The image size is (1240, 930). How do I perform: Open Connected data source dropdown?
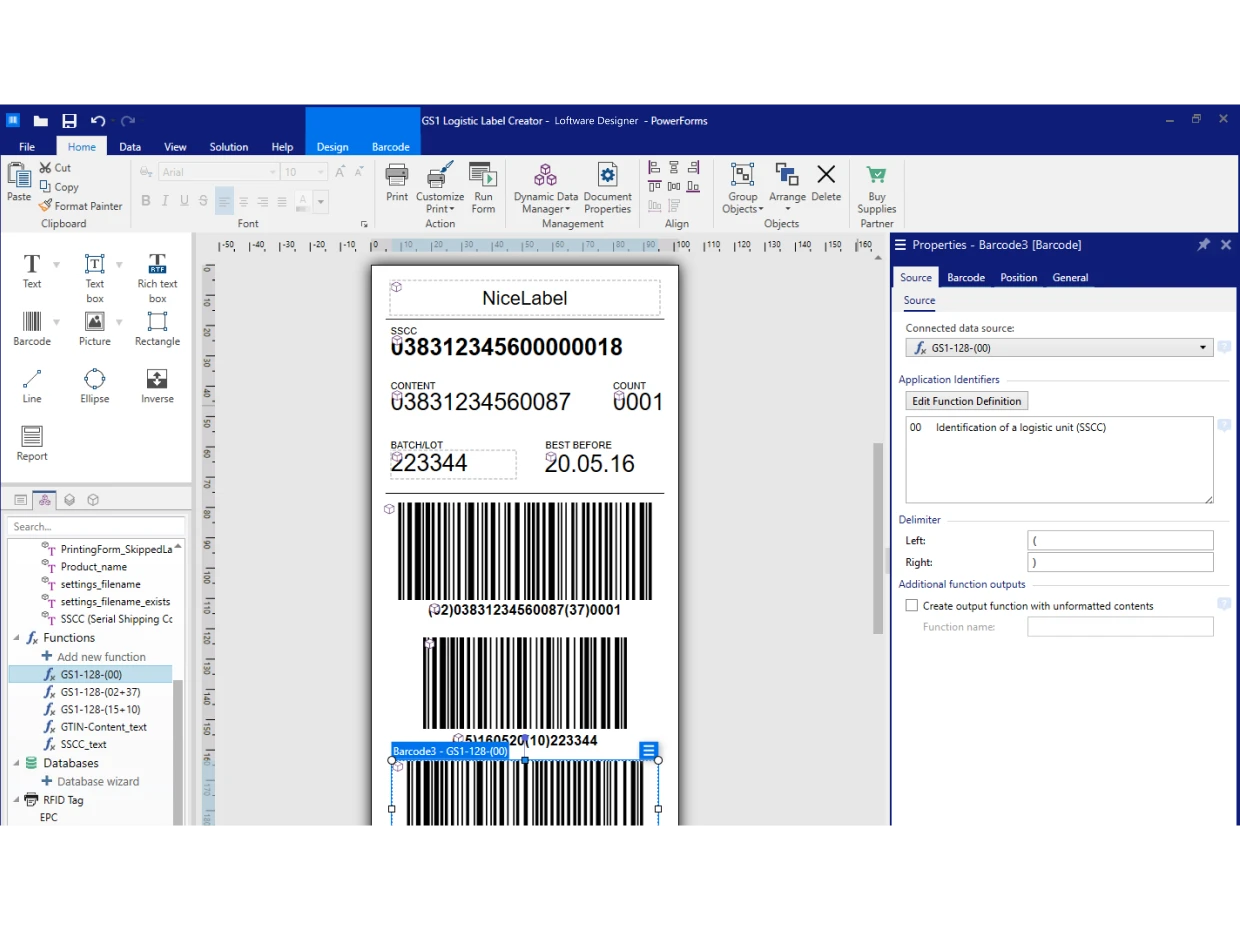click(x=1202, y=348)
